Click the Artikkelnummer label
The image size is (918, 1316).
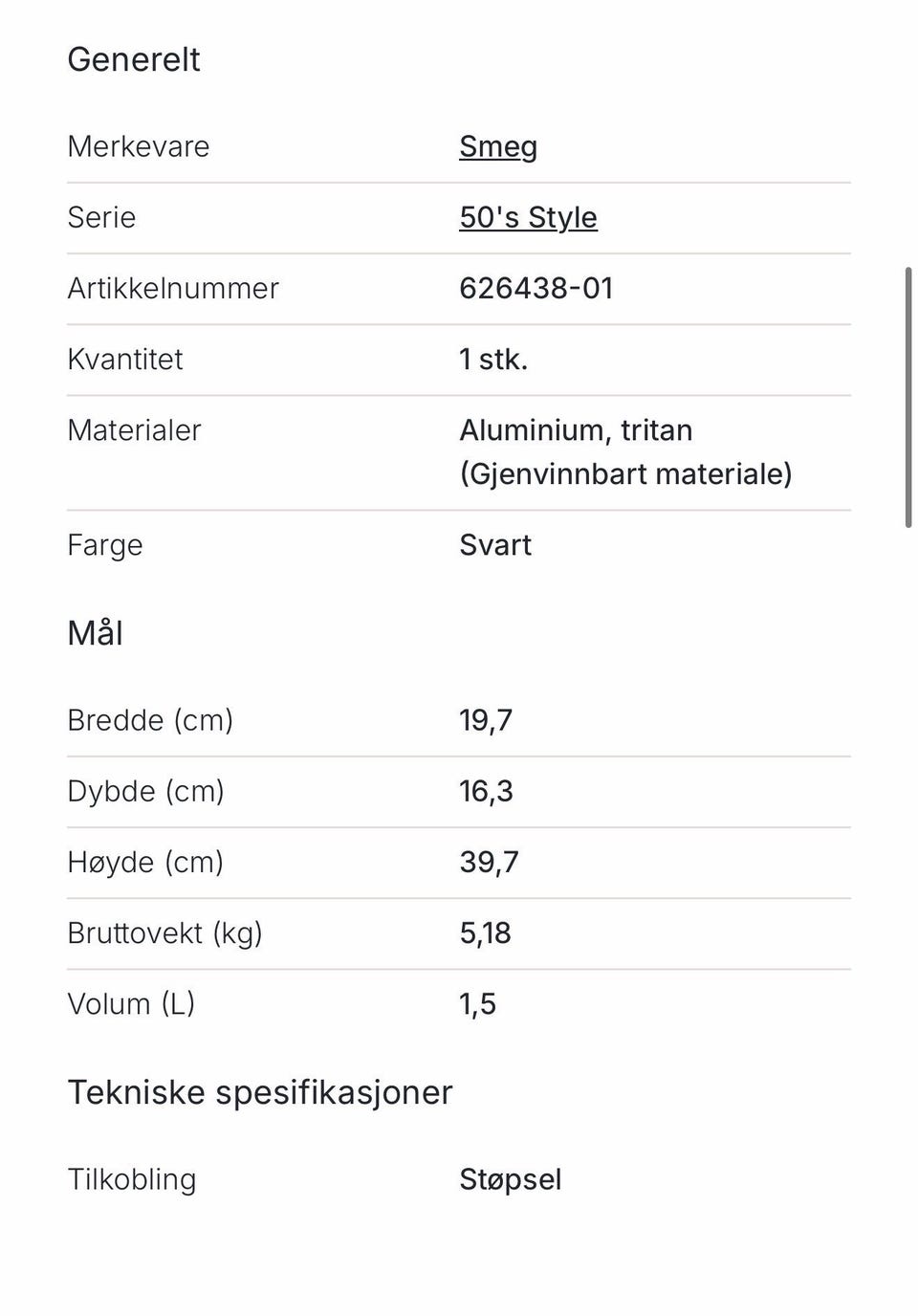(173, 288)
